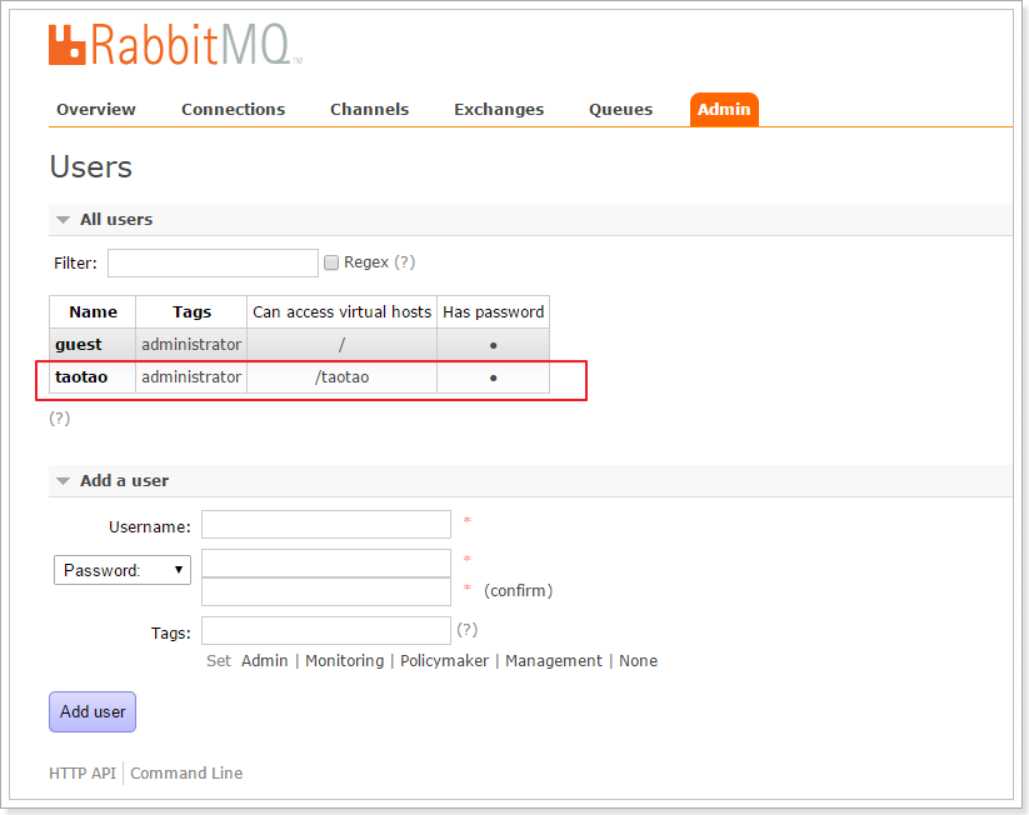Open the Command Line link
Screen dimensions: 1029x815
point(186,774)
